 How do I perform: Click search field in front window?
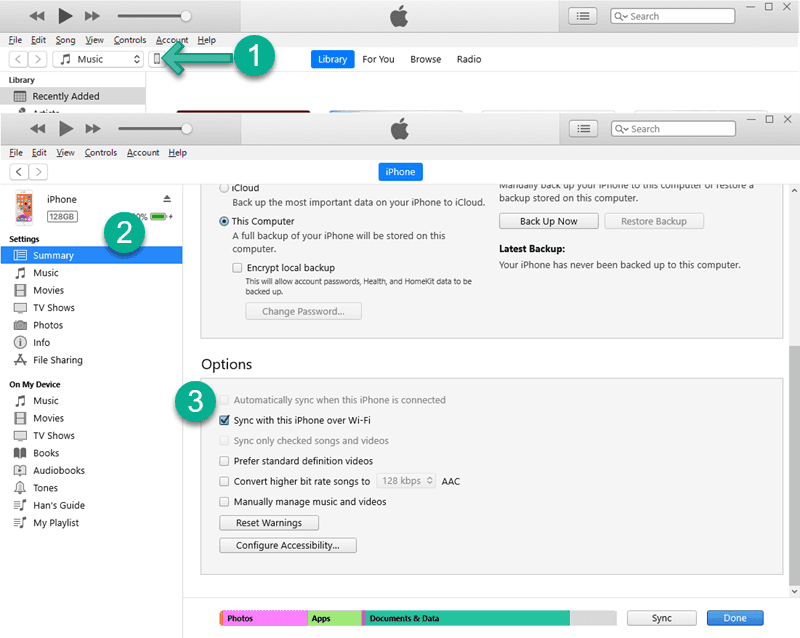pyautogui.click(x=673, y=129)
